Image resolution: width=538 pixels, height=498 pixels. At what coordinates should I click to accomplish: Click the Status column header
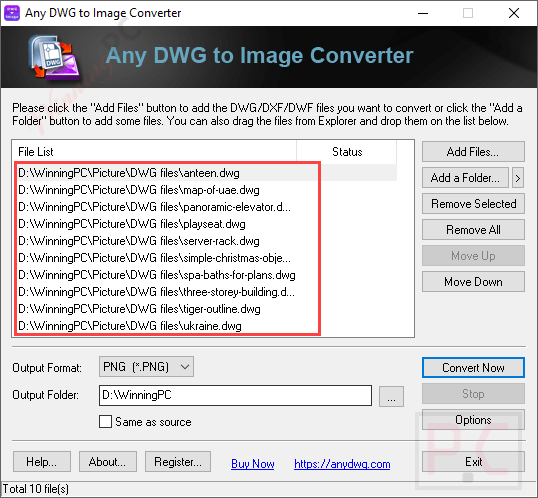click(347, 152)
